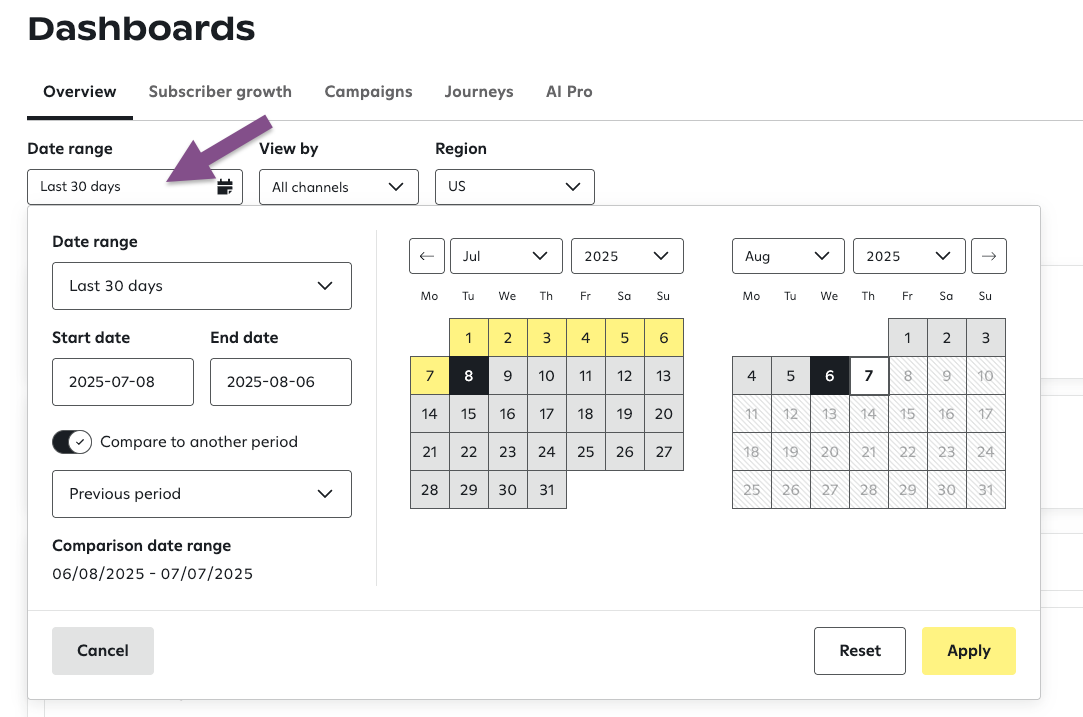The image size is (1083, 717).
Task: Click the calendar icon in Date range field
Action: point(225,187)
